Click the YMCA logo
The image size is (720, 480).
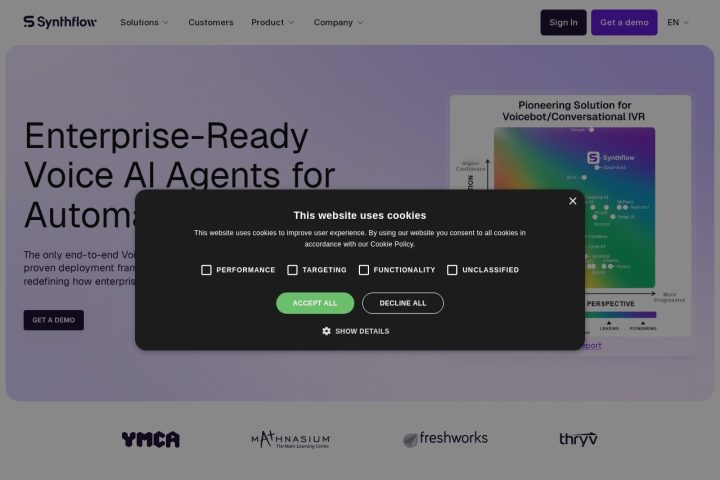tap(151, 440)
